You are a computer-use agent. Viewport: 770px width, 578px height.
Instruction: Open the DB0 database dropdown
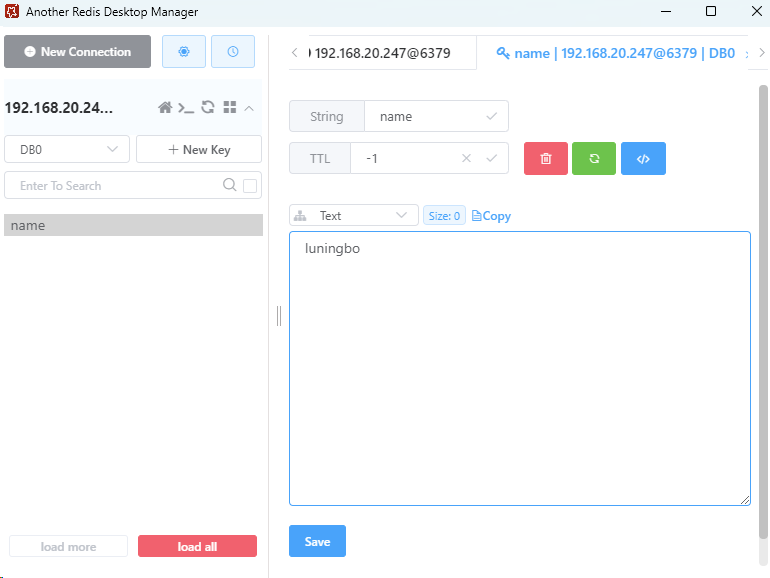pyautogui.click(x=67, y=149)
